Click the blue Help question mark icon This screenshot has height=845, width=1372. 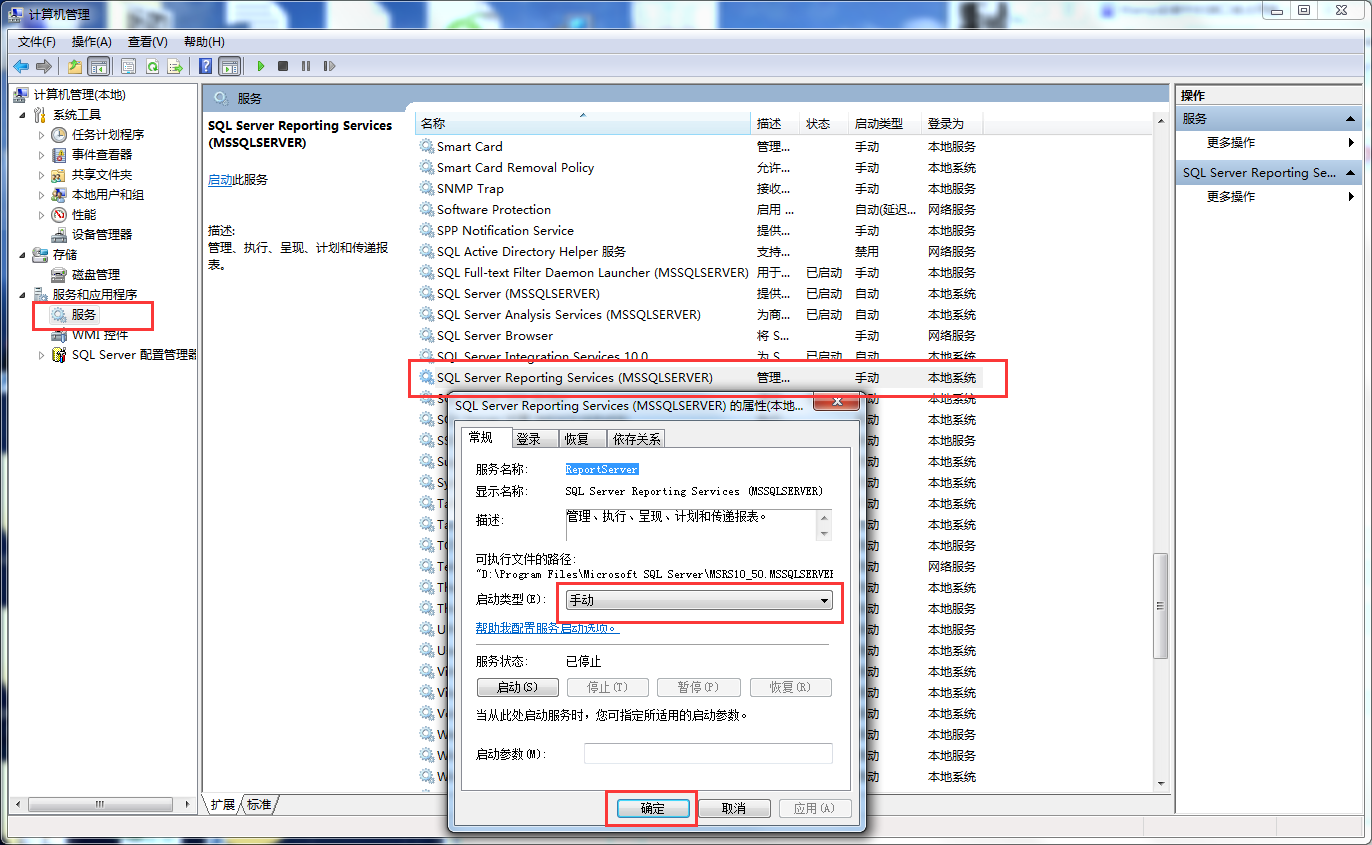click(x=206, y=66)
